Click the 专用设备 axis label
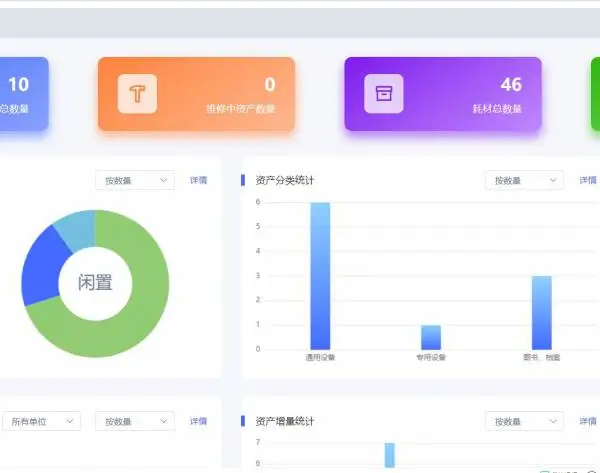 pyautogui.click(x=431, y=357)
